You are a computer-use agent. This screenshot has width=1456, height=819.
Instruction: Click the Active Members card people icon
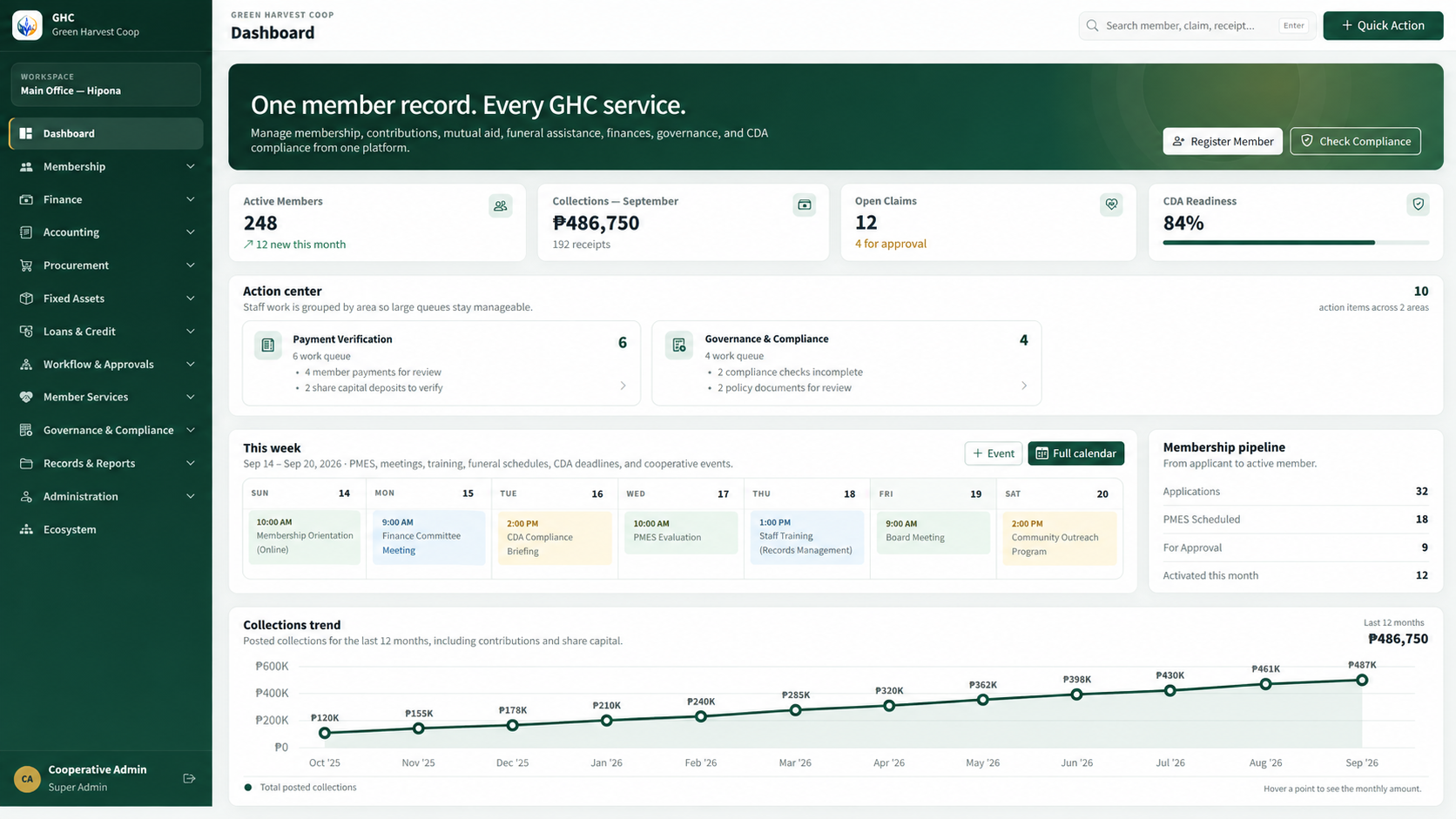(x=500, y=206)
